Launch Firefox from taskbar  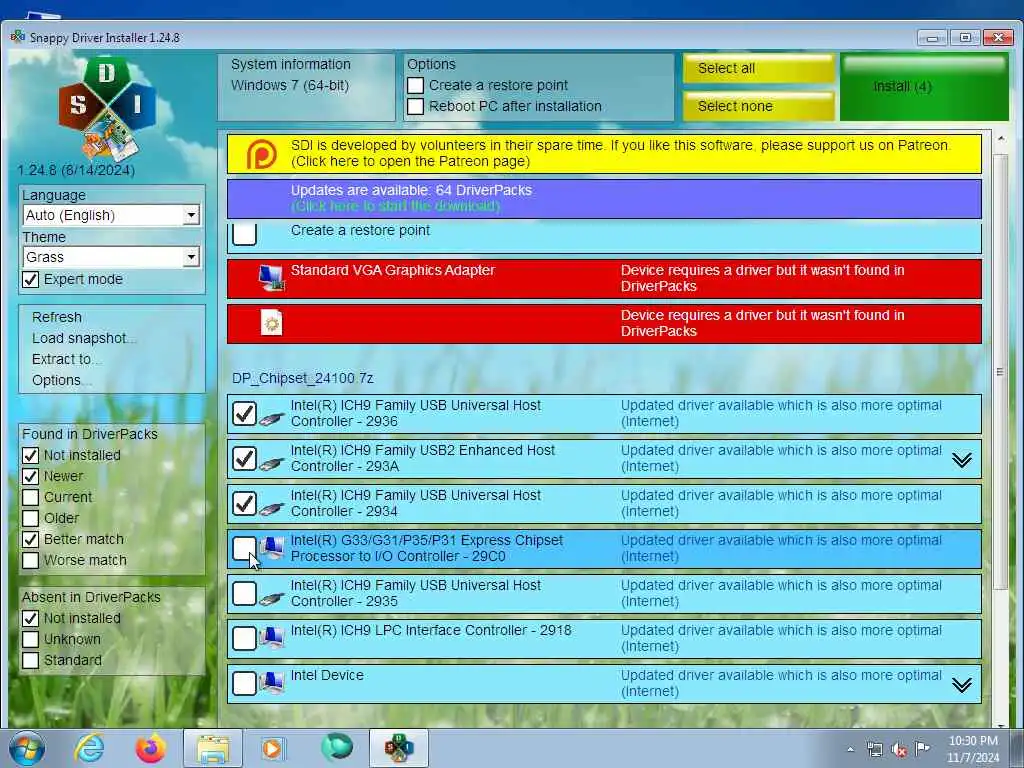(x=150, y=748)
